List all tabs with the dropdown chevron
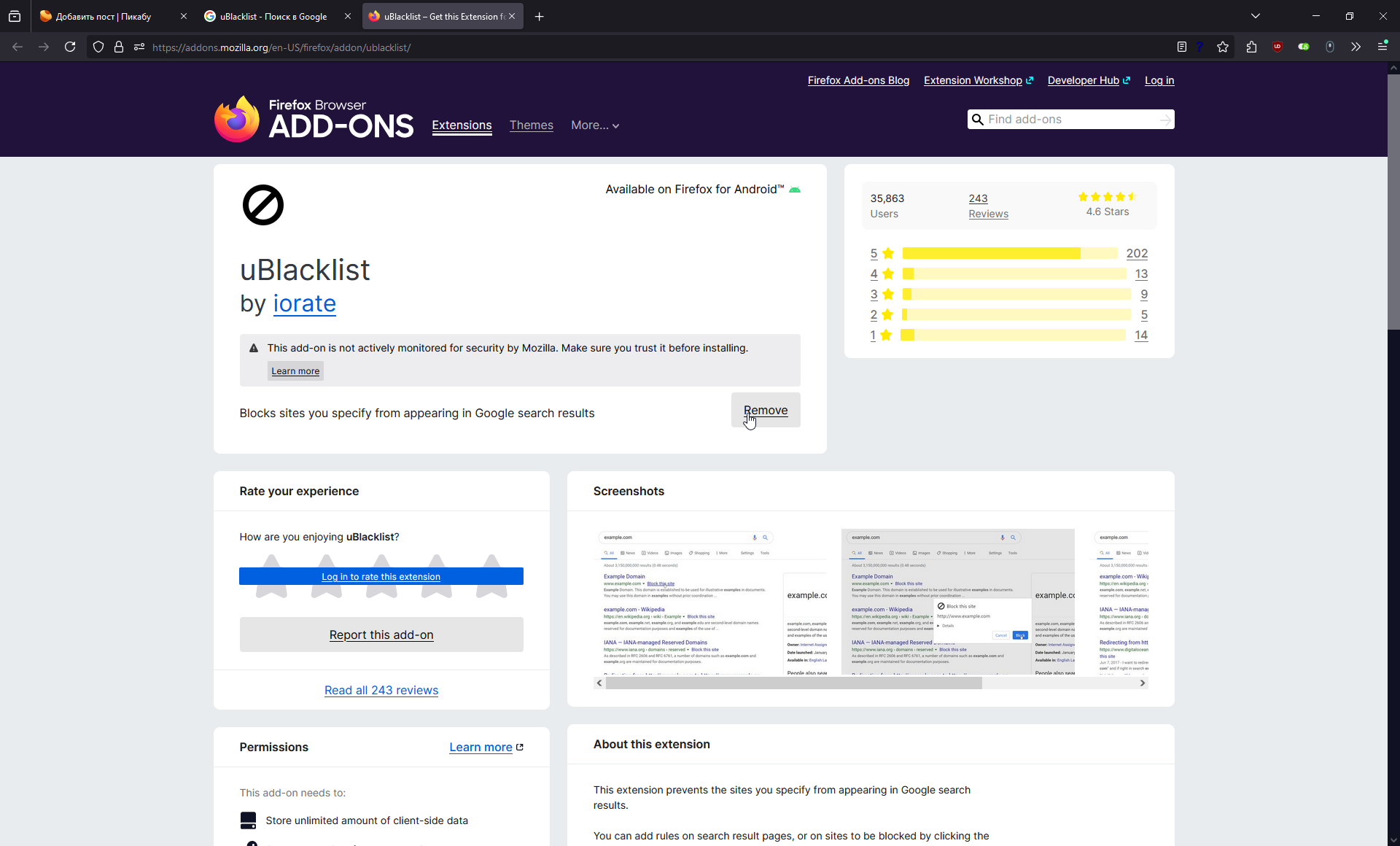This screenshot has width=1400, height=846. pyautogui.click(x=1256, y=16)
